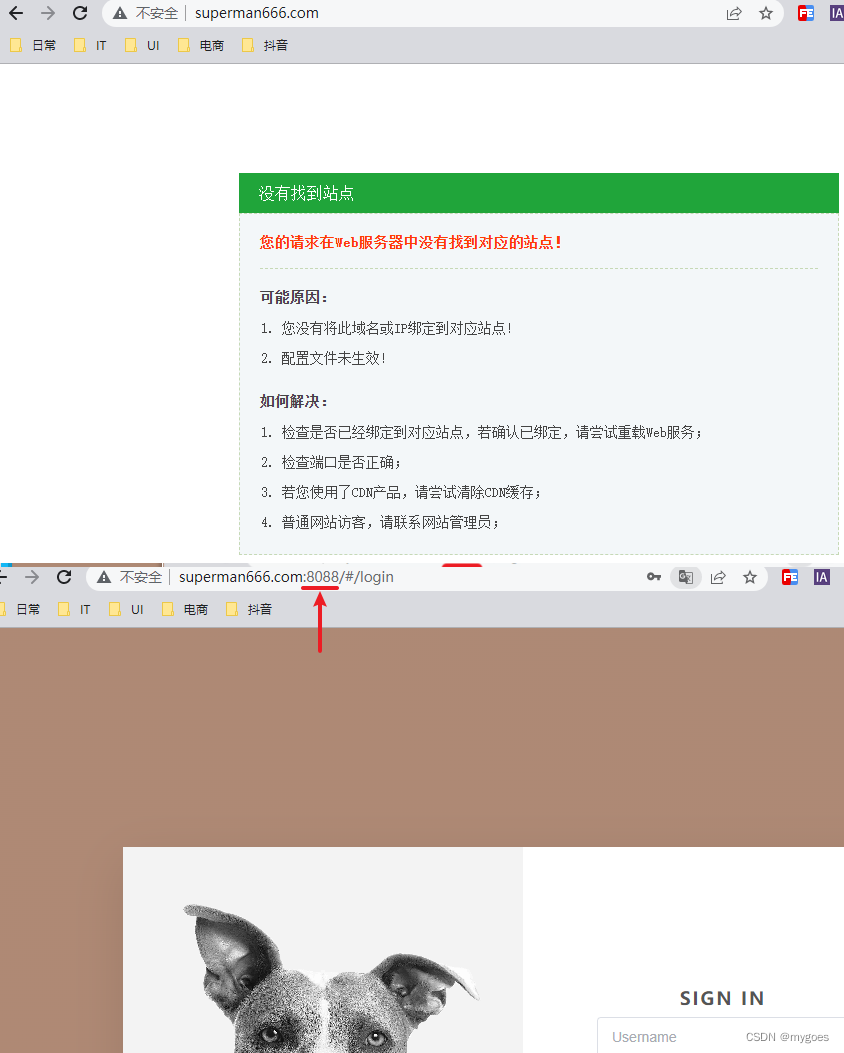
Task: Reload the superman666.com page
Action: 79,13
